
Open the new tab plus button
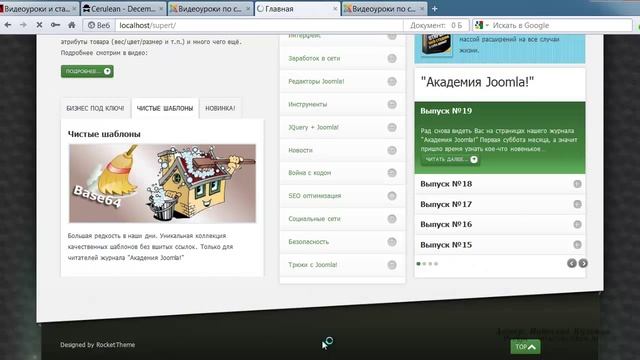pos(434,8)
